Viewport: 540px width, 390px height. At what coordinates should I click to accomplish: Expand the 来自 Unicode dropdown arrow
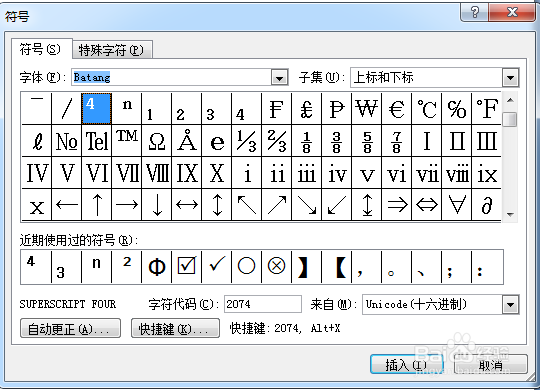coord(510,305)
